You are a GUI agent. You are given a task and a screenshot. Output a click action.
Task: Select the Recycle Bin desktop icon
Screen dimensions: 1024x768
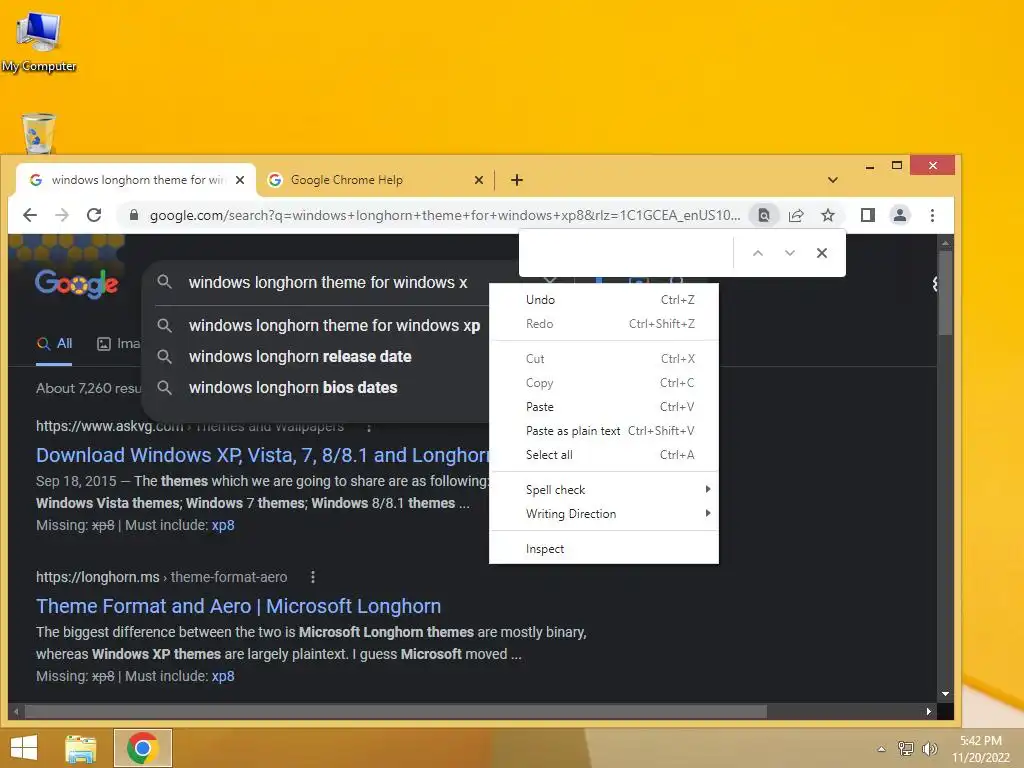(x=39, y=133)
